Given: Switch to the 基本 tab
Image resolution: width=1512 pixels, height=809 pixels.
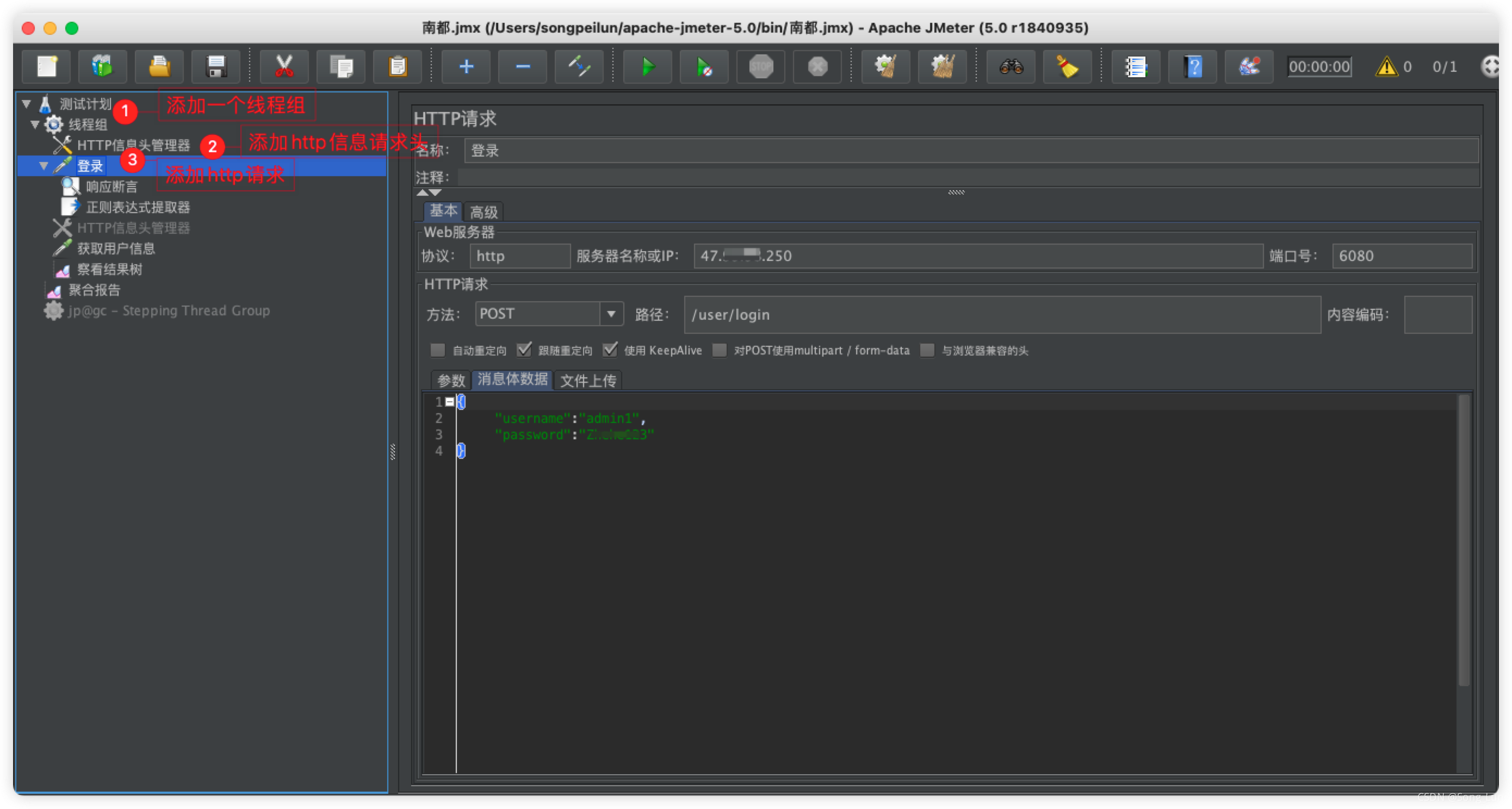Looking at the screenshot, I should click(443, 210).
